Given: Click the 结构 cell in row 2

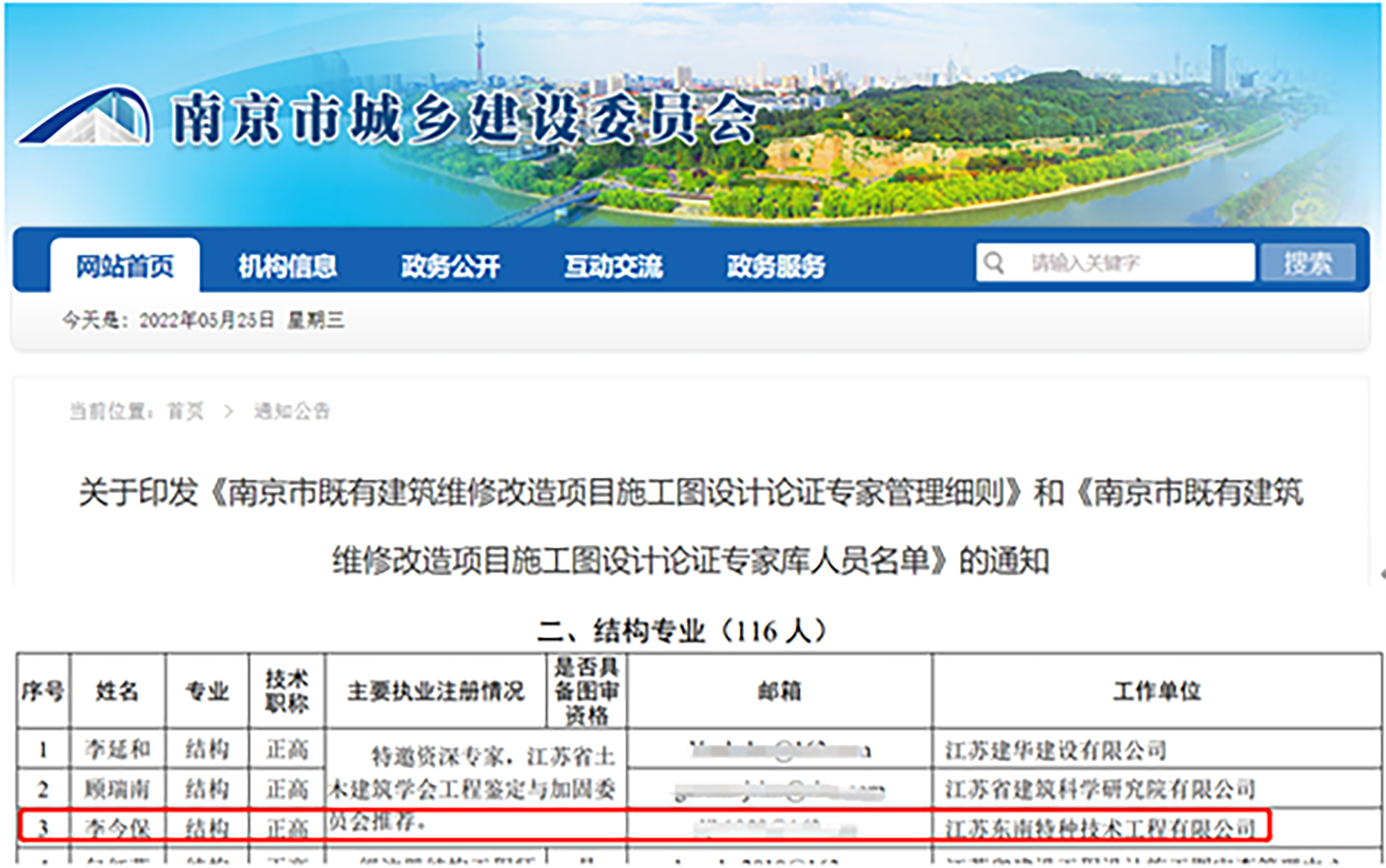Looking at the screenshot, I should 207,789.
